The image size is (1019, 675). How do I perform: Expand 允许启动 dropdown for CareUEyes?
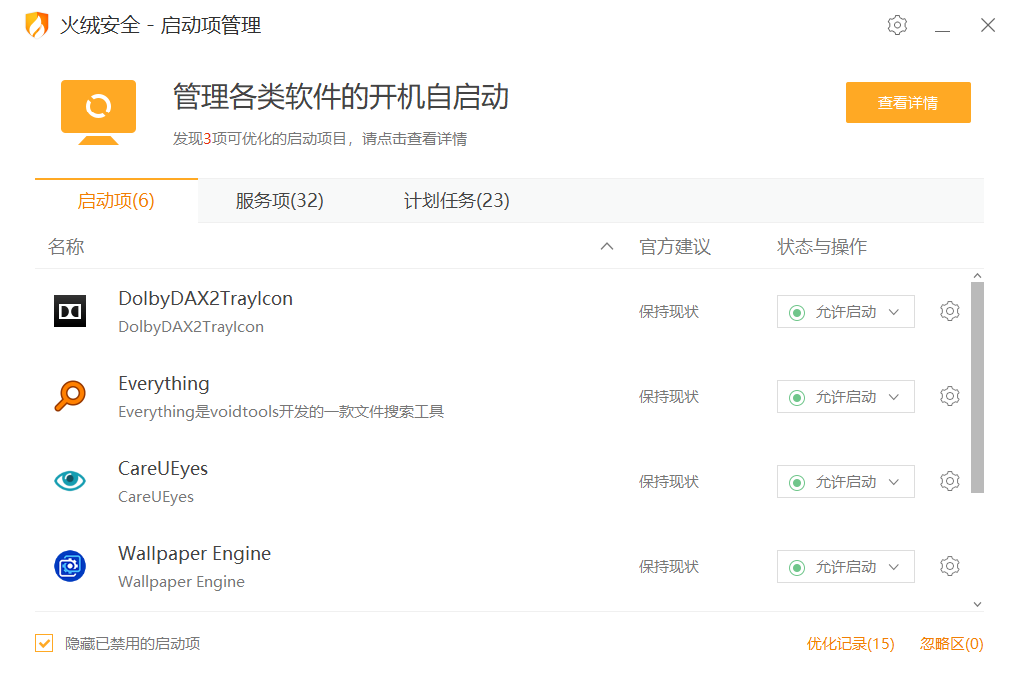(845, 482)
